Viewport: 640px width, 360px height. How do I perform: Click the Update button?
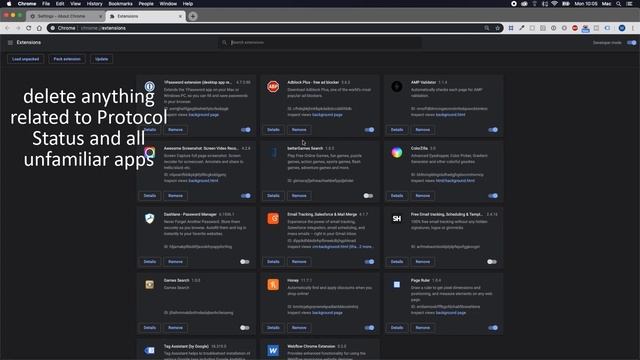coord(102,59)
